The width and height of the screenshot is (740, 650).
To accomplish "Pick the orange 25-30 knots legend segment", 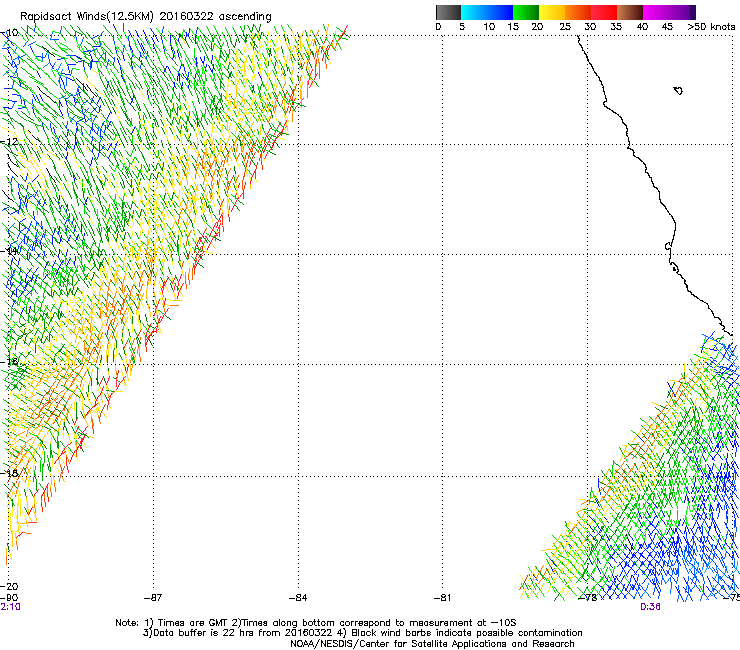I will click(x=578, y=12).
